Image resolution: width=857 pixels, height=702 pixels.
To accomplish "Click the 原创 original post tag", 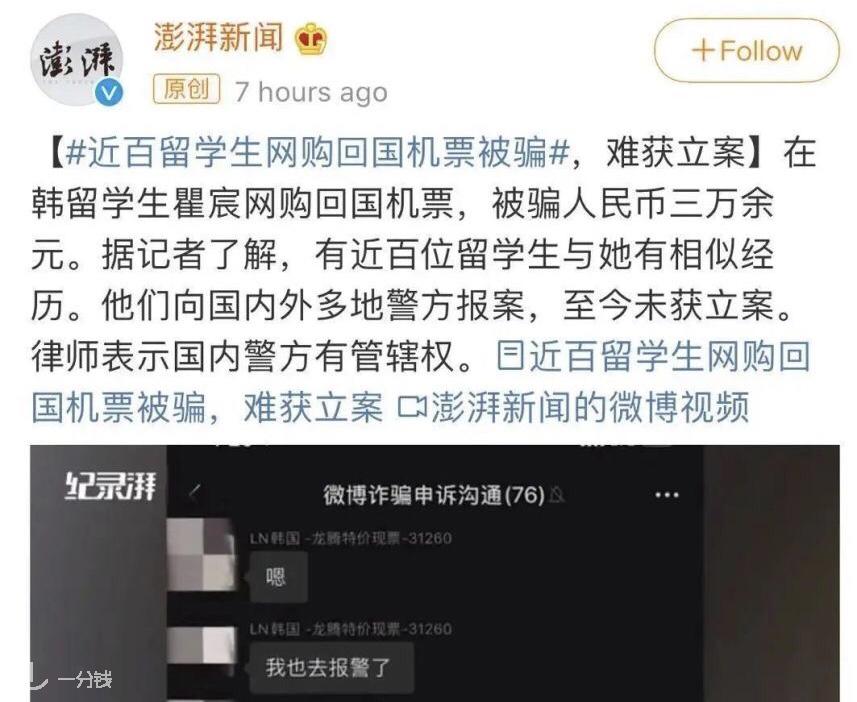I will (x=186, y=89).
